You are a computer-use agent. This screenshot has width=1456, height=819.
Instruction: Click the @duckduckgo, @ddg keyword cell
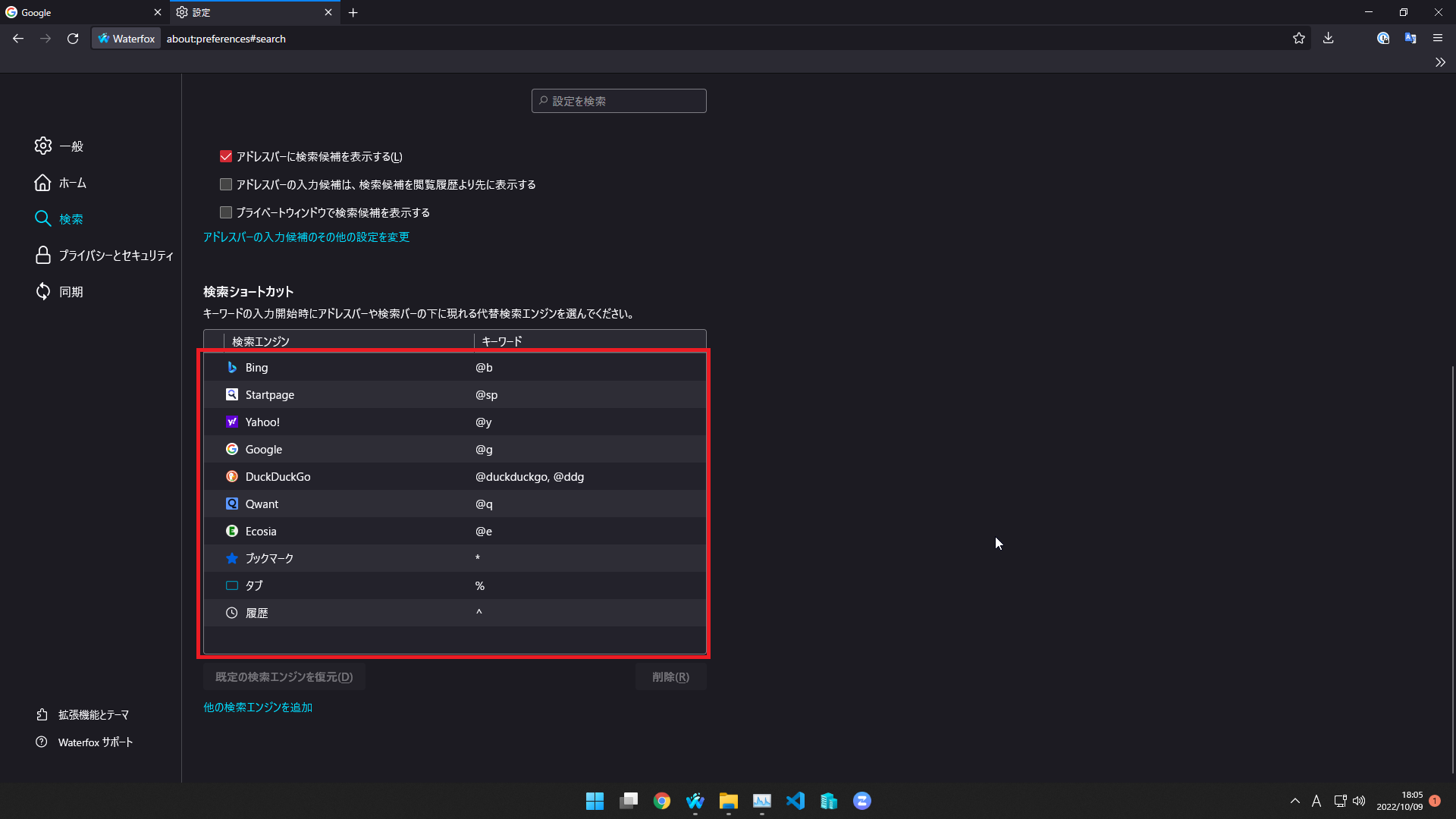coord(529,476)
